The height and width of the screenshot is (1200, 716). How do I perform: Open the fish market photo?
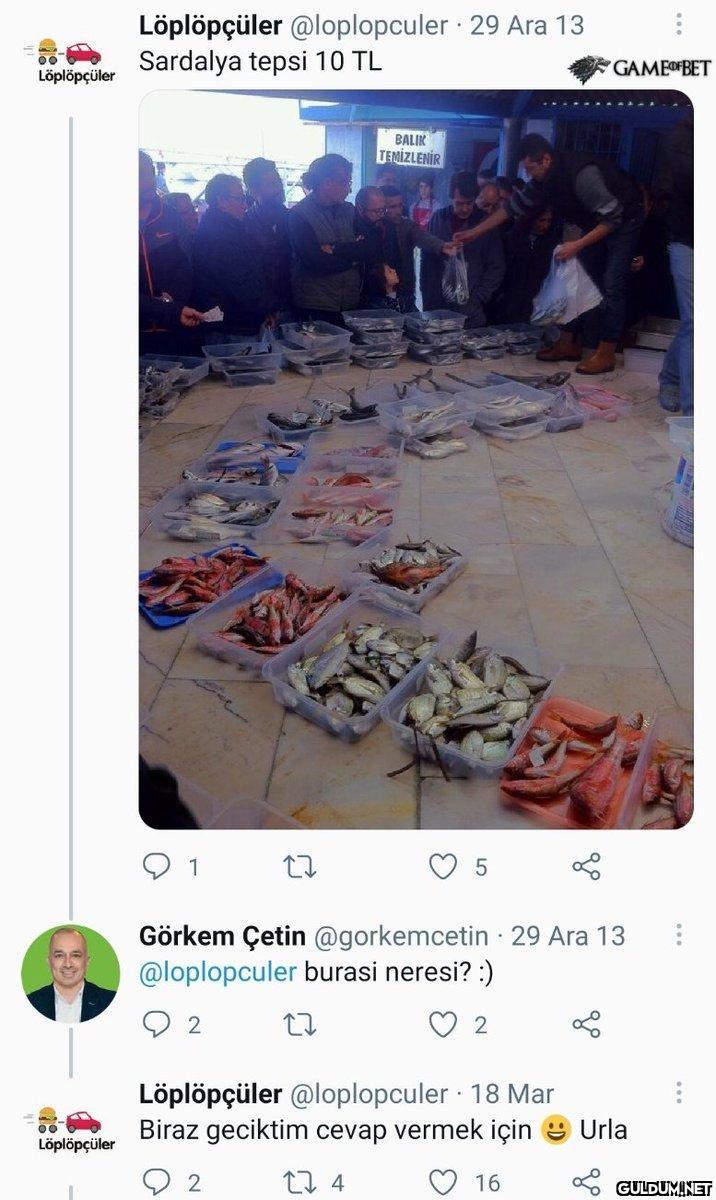click(x=416, y=459)
